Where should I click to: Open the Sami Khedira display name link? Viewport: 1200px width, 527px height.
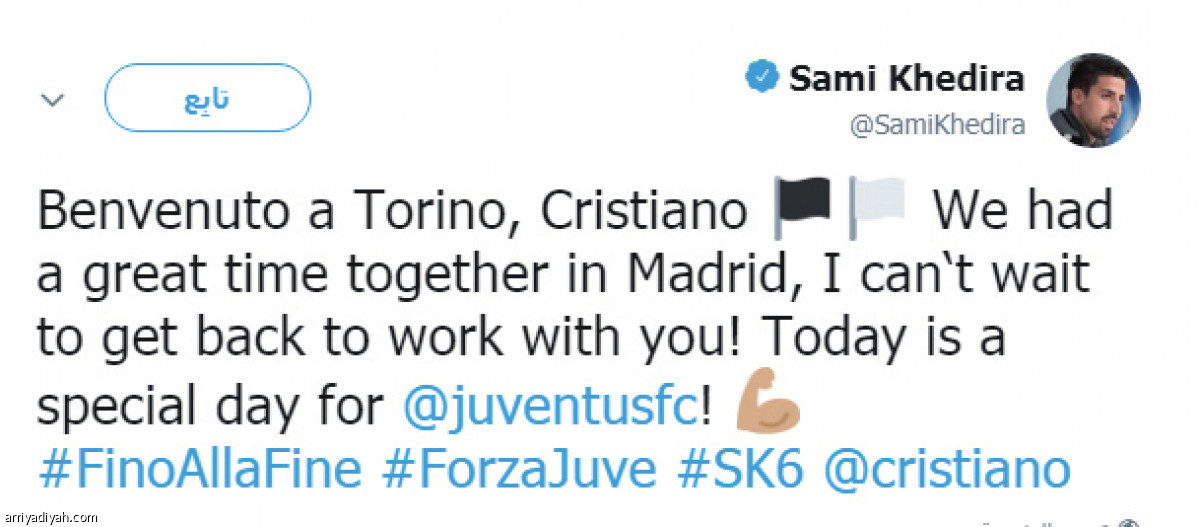[906, 78]
